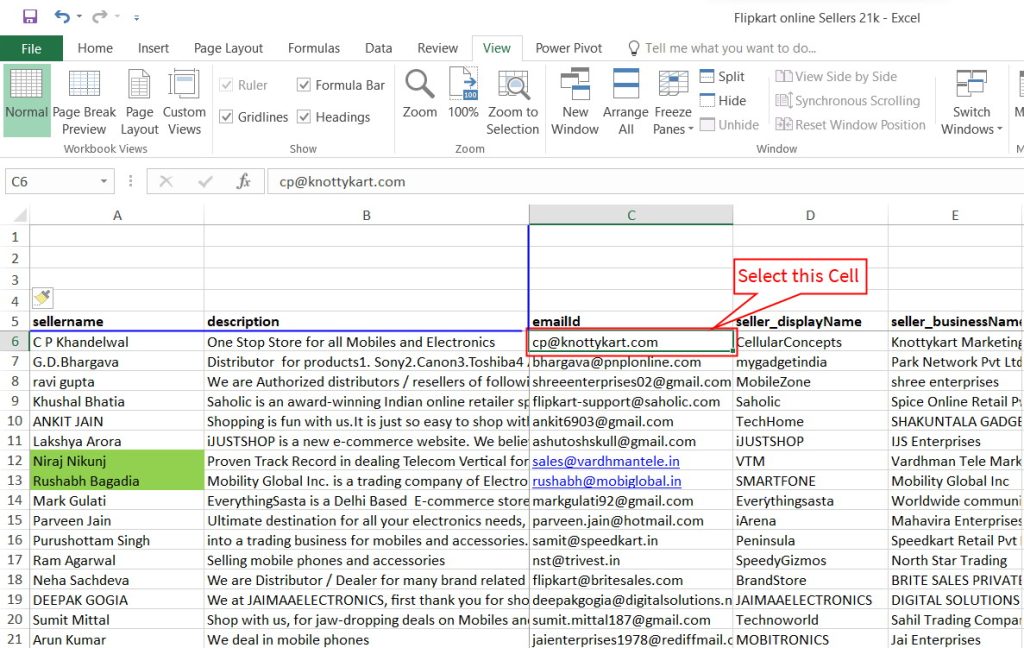
Task: Open the Page Layout tab
Action: point(229,48)
